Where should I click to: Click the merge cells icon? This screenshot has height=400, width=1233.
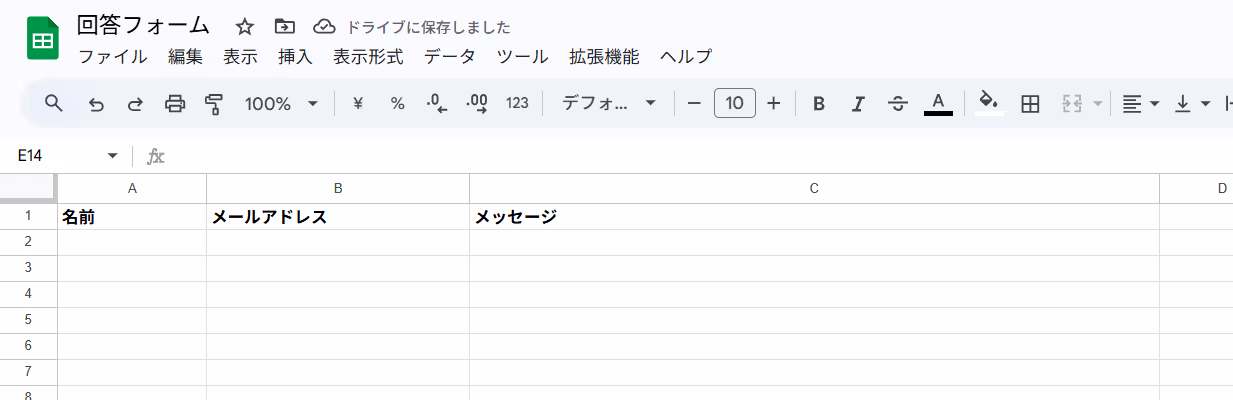click(1072, 103)
